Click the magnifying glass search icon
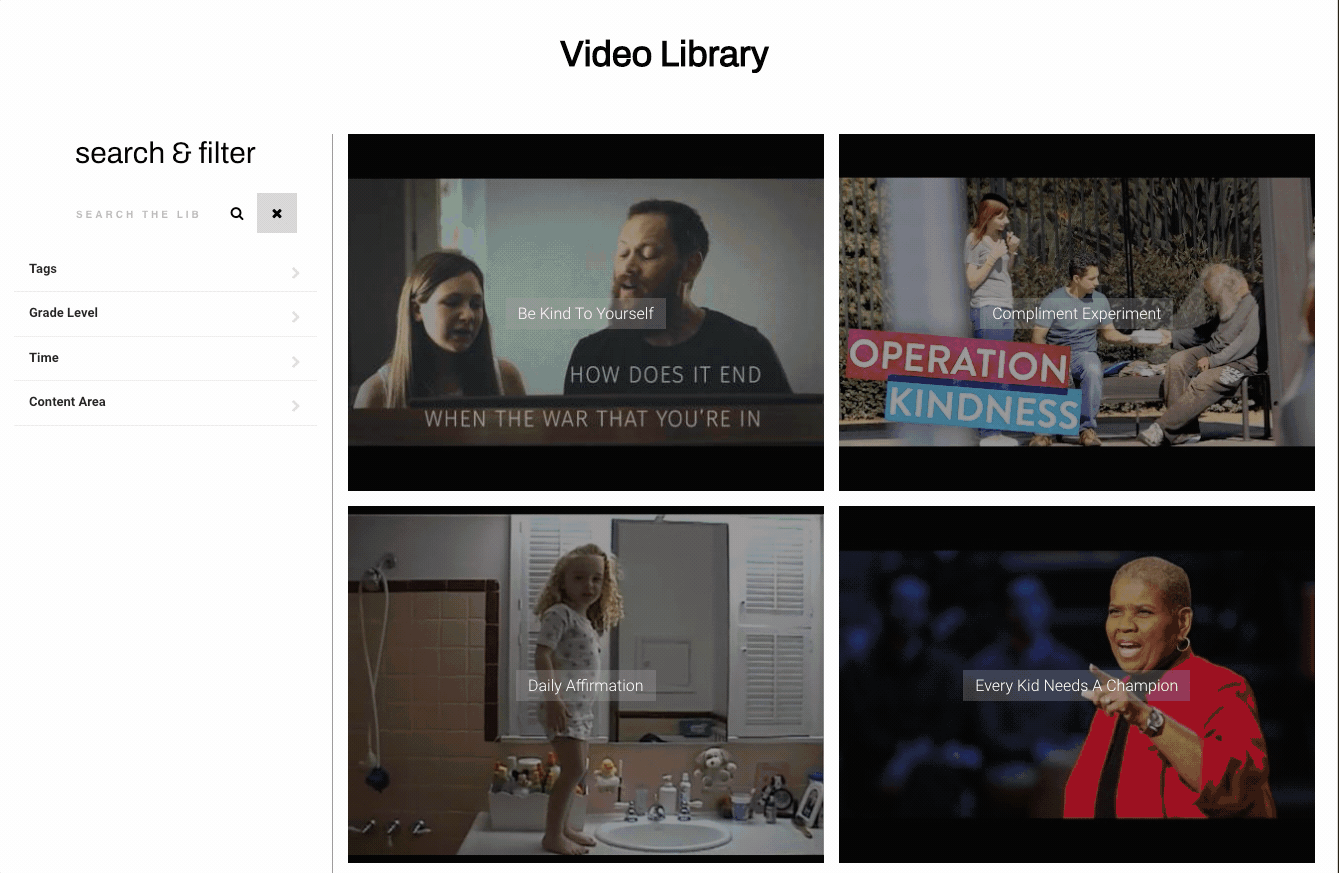1339x873 pixels. tap(237, 214)
